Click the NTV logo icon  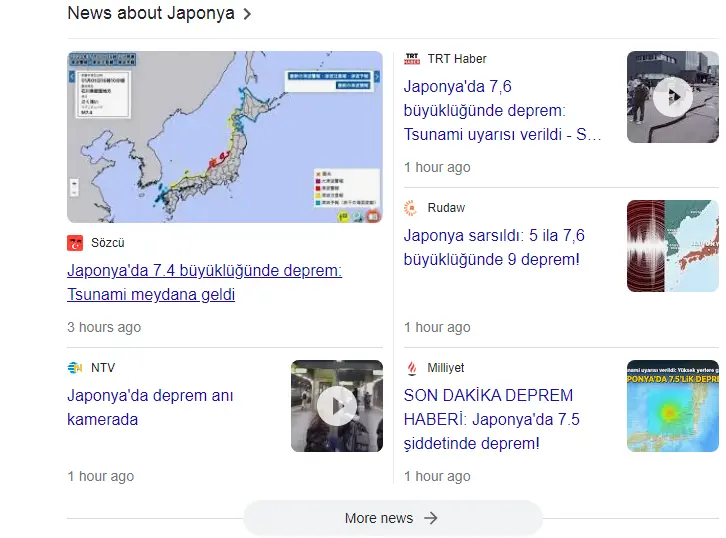[x=75, y=368]
